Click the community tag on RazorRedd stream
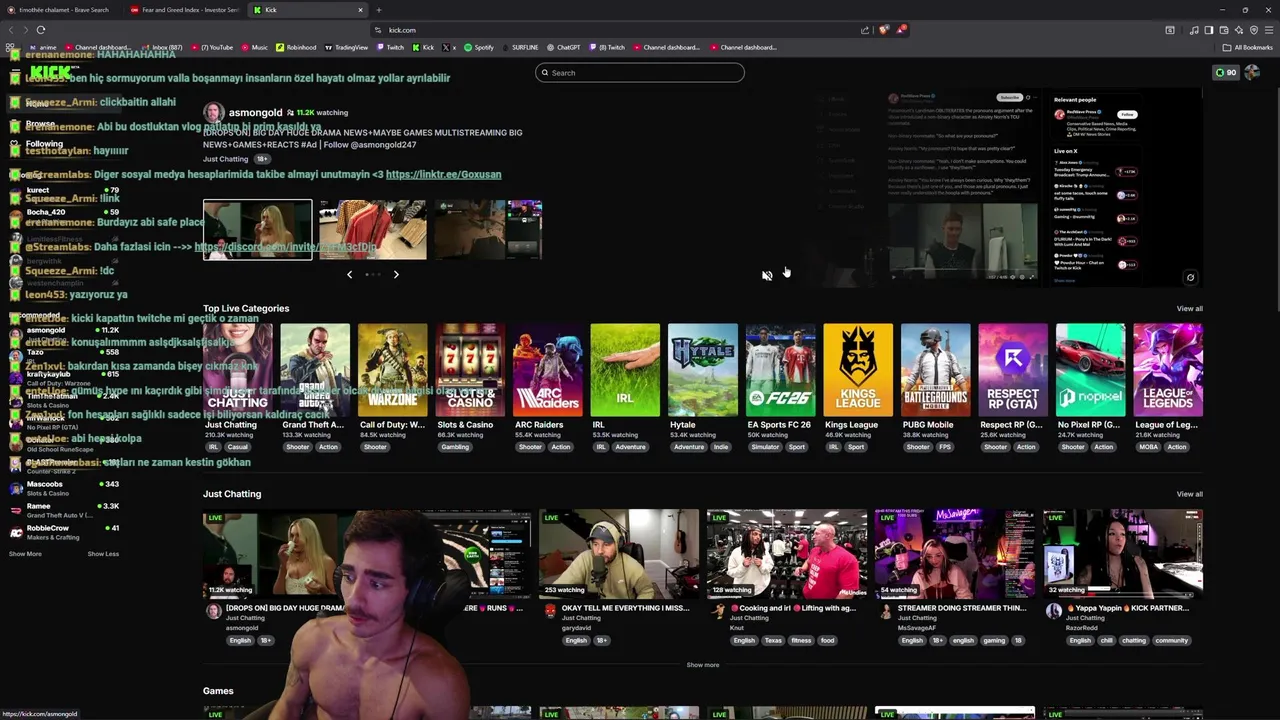1280x720 pixels. point(1171,641)
